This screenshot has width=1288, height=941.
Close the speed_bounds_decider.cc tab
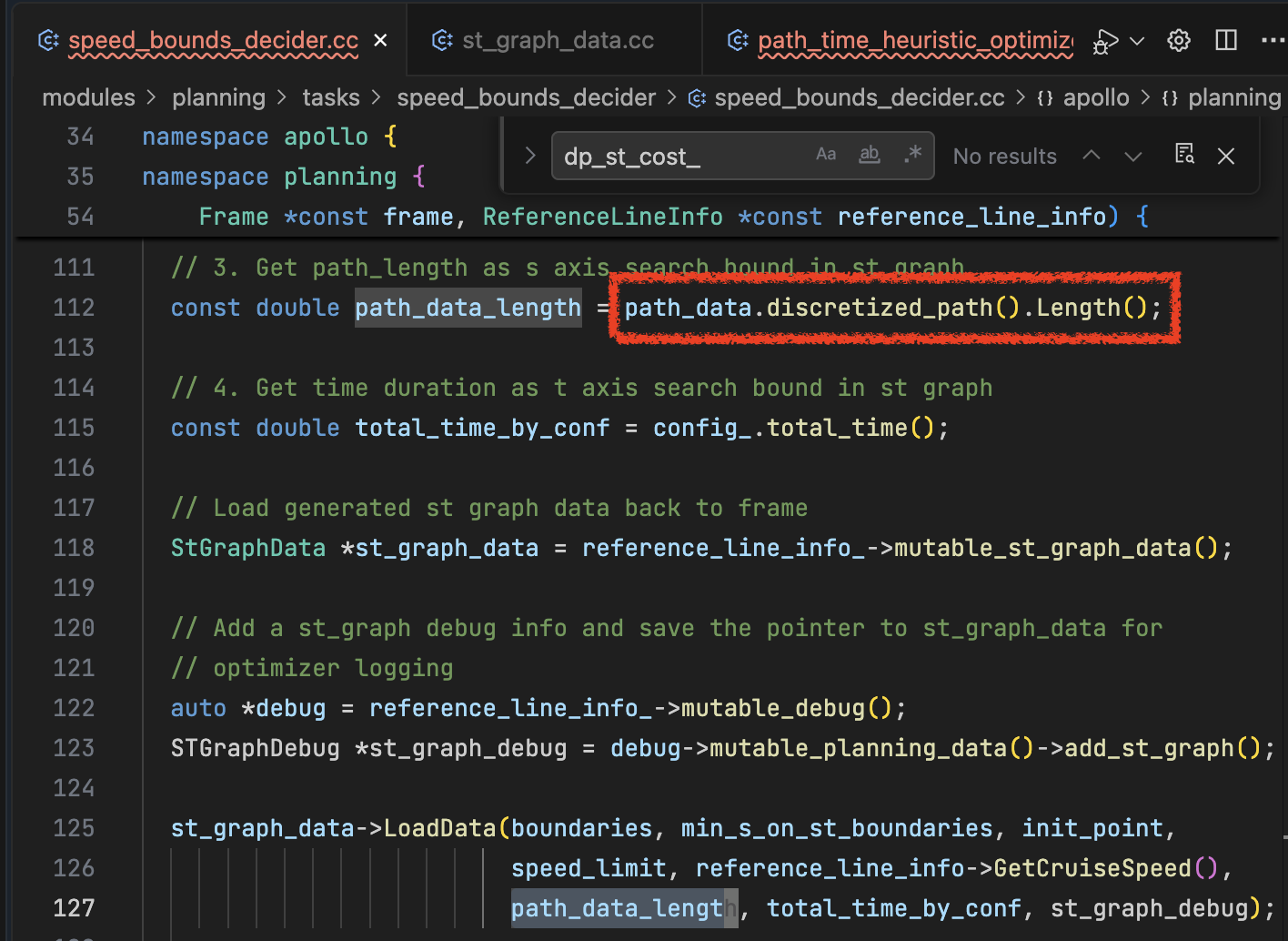coord(381,41)
